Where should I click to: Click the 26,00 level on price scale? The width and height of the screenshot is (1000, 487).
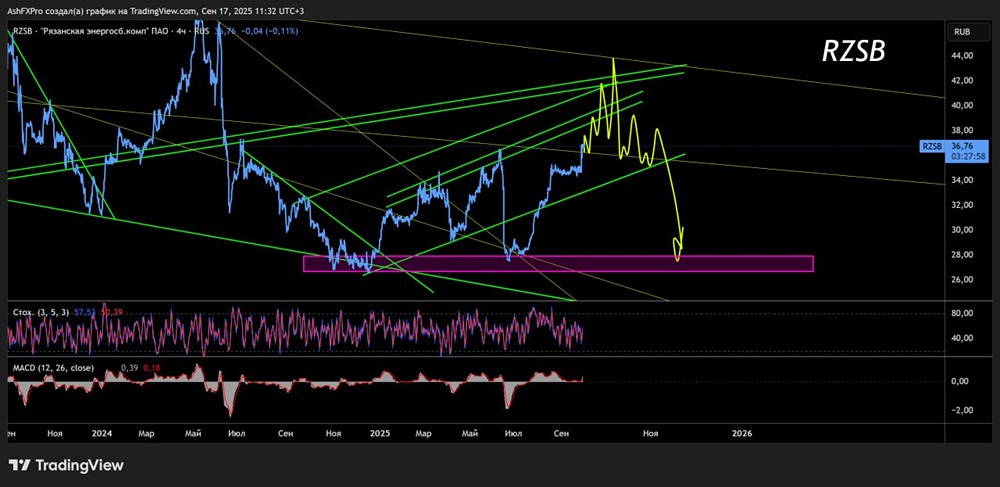(x=962, y=280)
